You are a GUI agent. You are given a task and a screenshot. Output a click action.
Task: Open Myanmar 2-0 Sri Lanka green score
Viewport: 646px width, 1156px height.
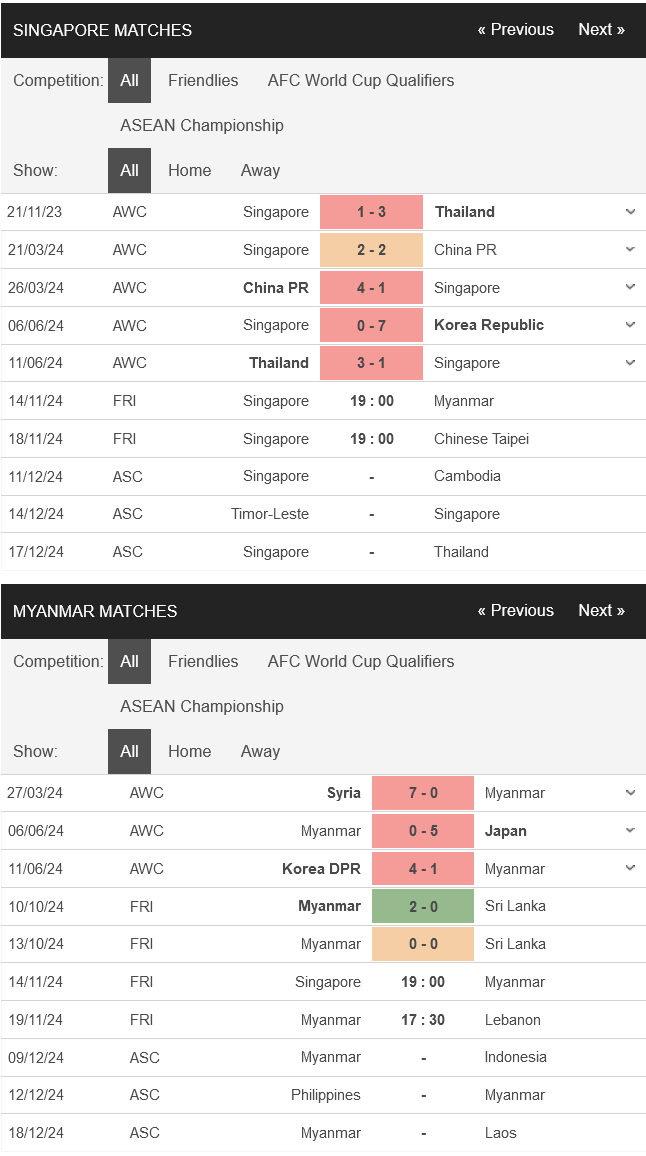[x=423, y=906]
